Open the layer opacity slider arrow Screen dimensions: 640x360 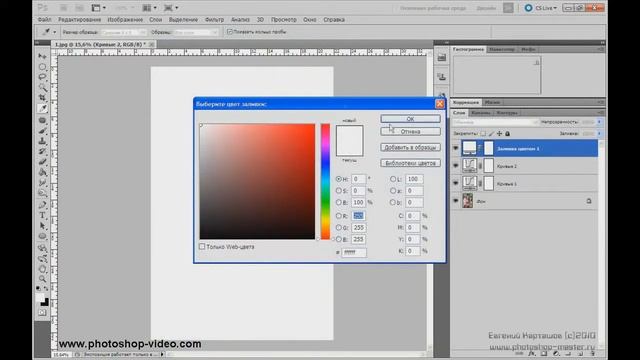[600, 122]
